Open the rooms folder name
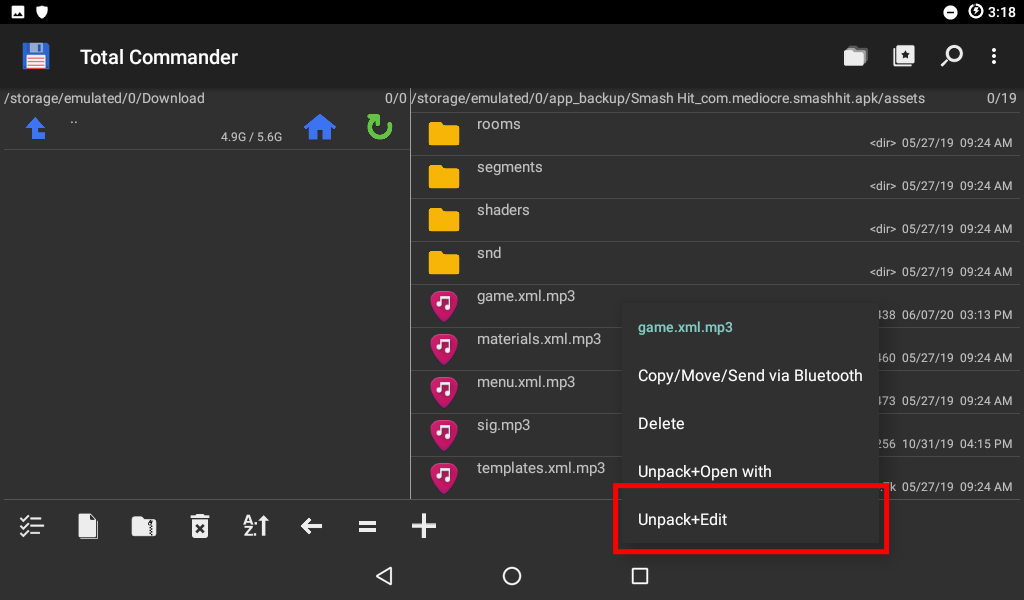This screenshot has height=600, width=1024. [498, 124]
